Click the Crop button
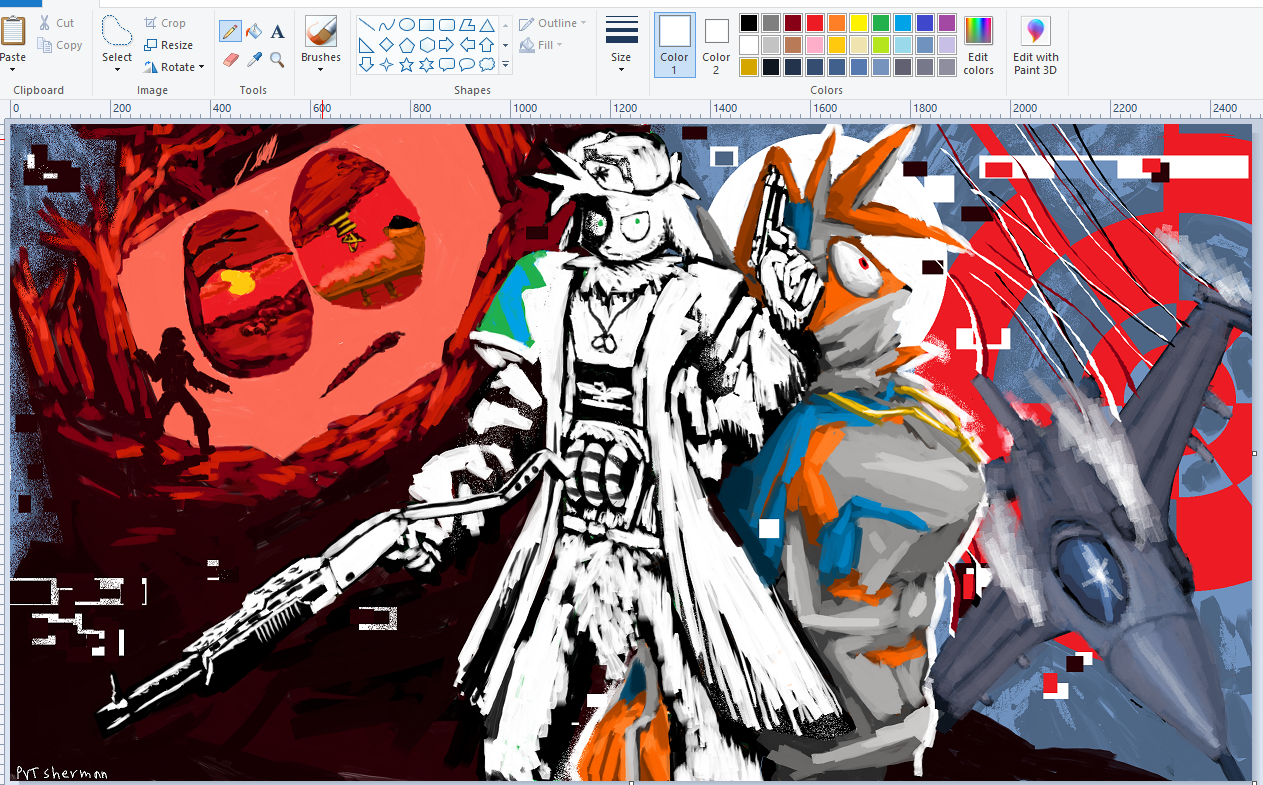Screen dimensions: 1263x785 coord(165,23)
